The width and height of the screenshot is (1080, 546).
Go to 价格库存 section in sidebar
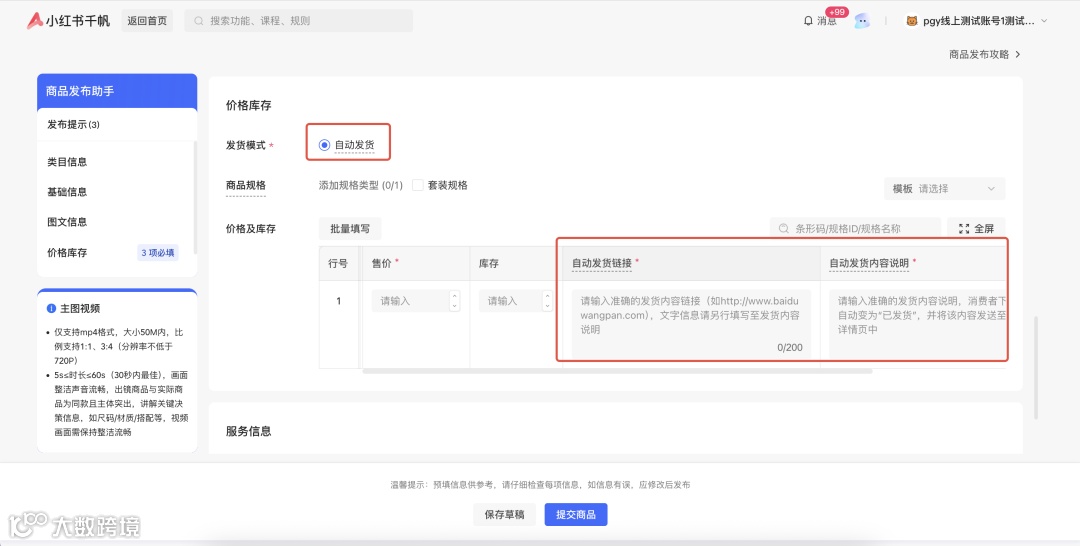pyautogui.click(x=67, y=253)
